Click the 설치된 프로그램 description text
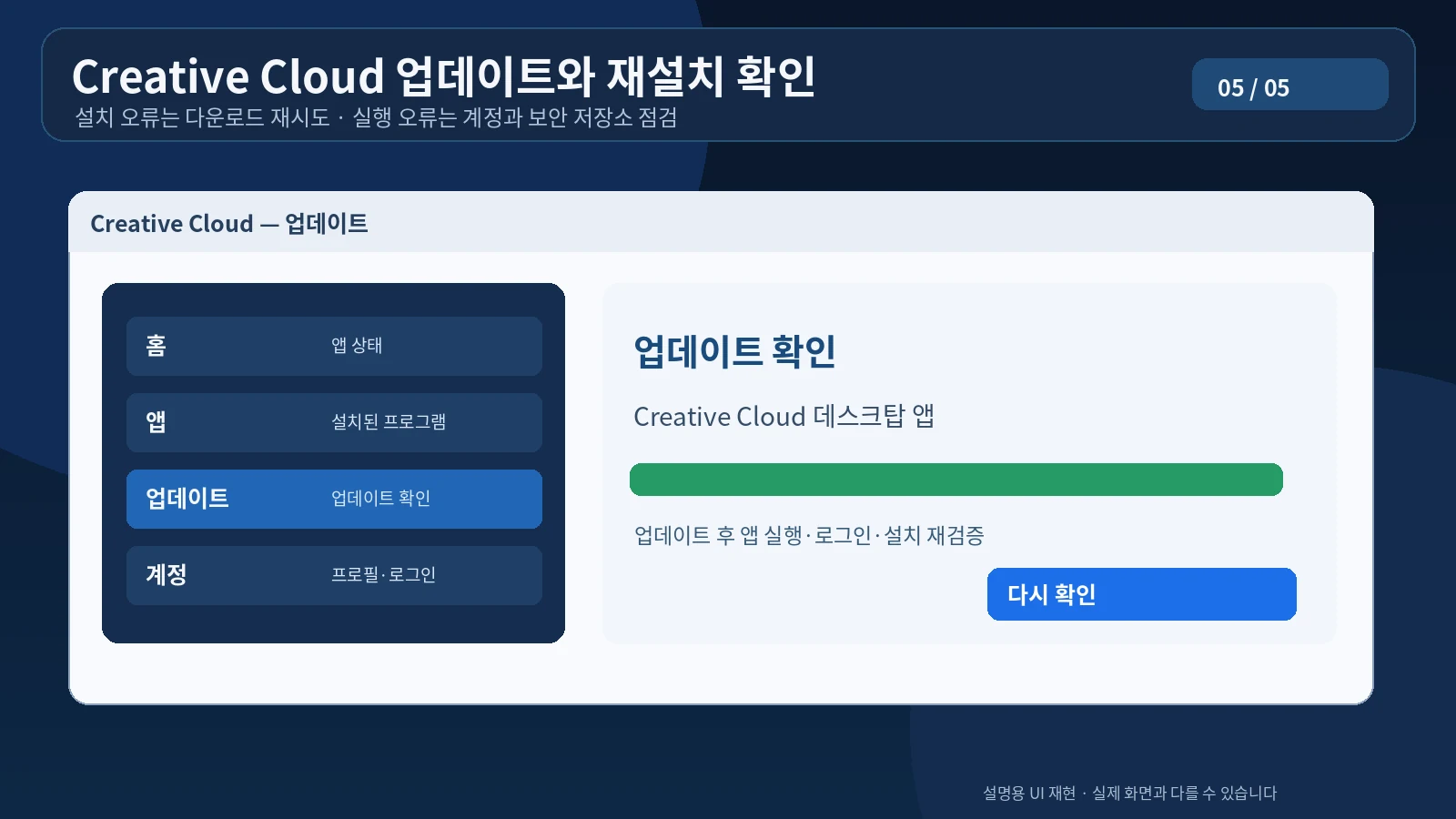 point(389,422)
